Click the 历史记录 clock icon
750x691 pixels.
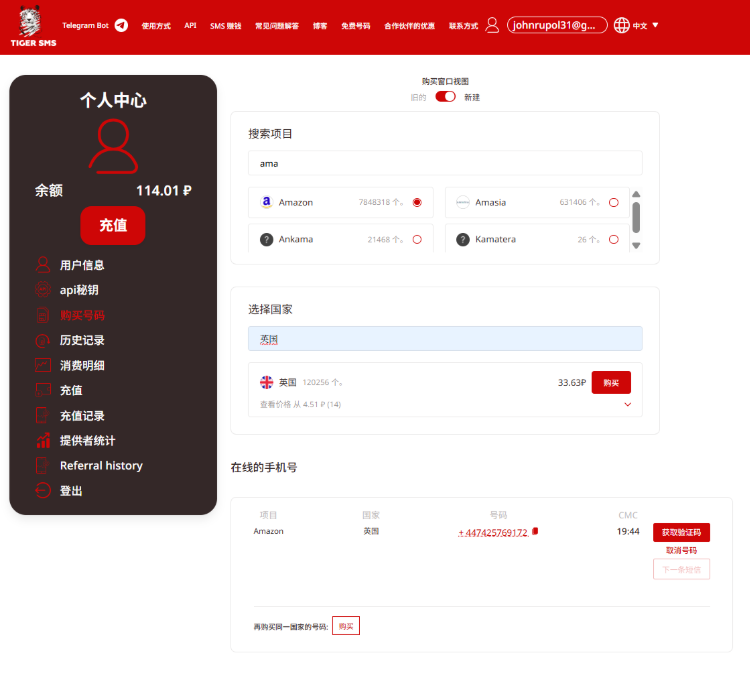tap(43, 340)
